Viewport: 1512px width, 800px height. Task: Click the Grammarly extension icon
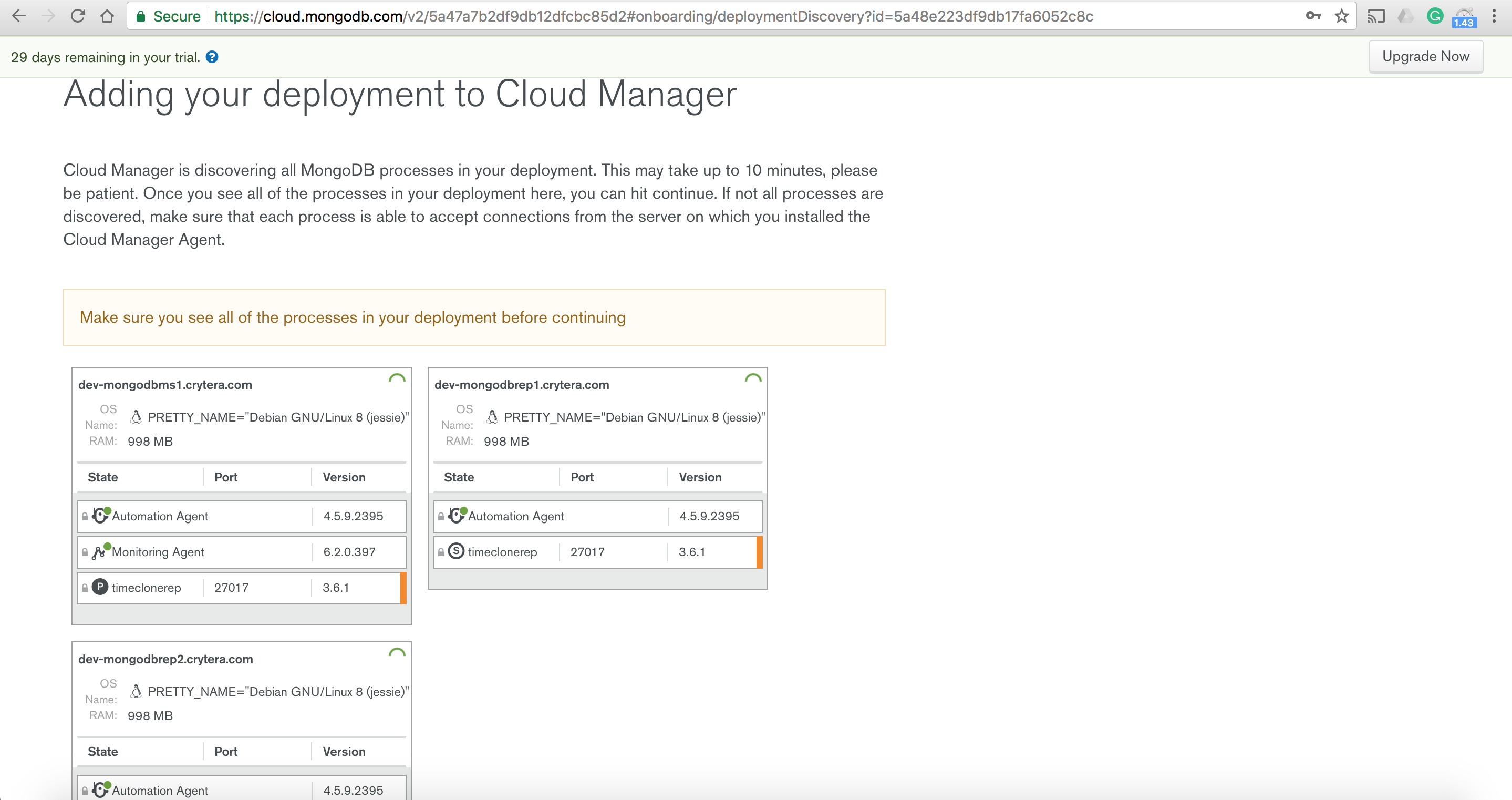pos(1435,16)
